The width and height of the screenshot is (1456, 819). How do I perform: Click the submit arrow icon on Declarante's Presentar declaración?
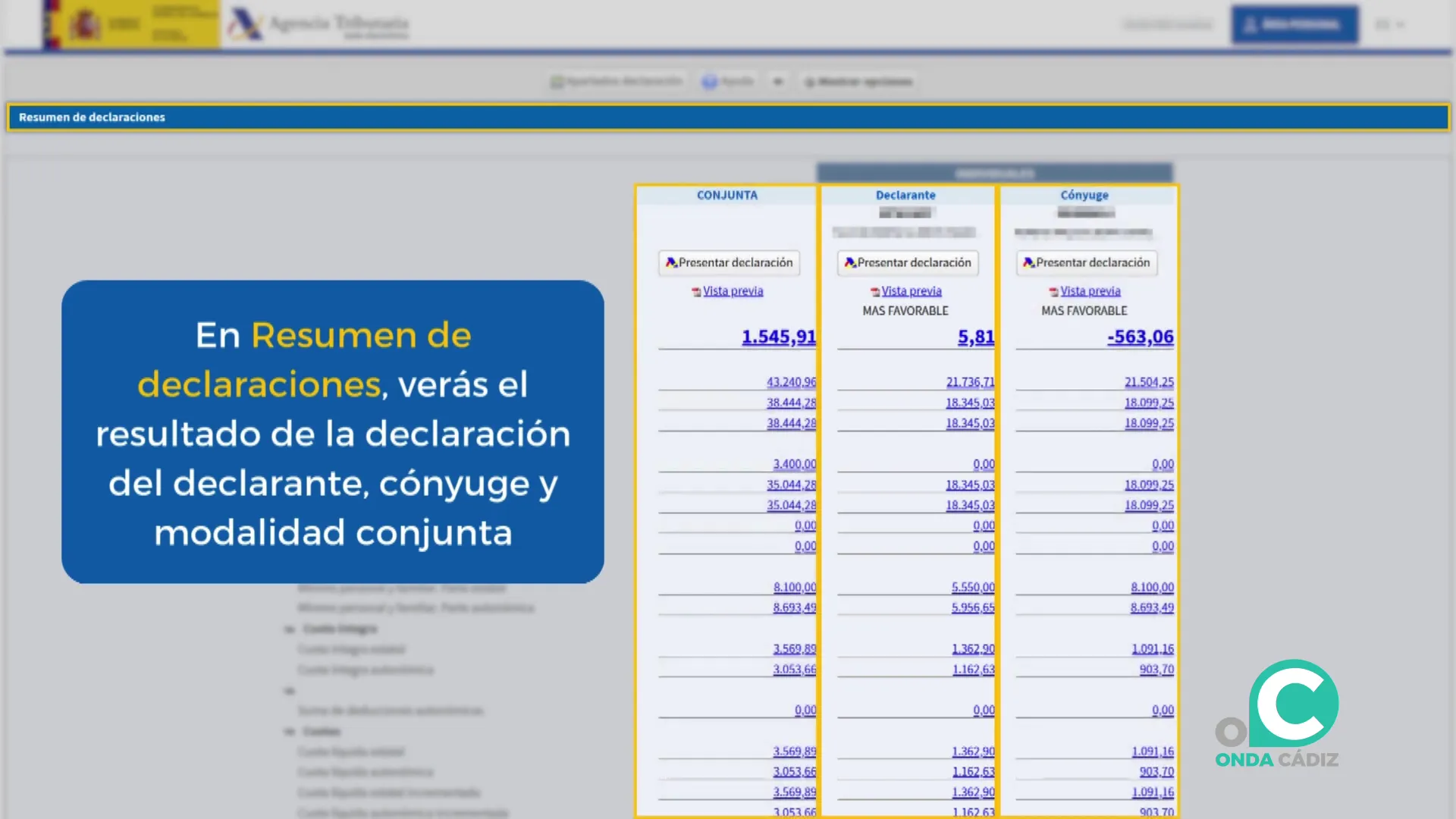(x=851, y=263)
